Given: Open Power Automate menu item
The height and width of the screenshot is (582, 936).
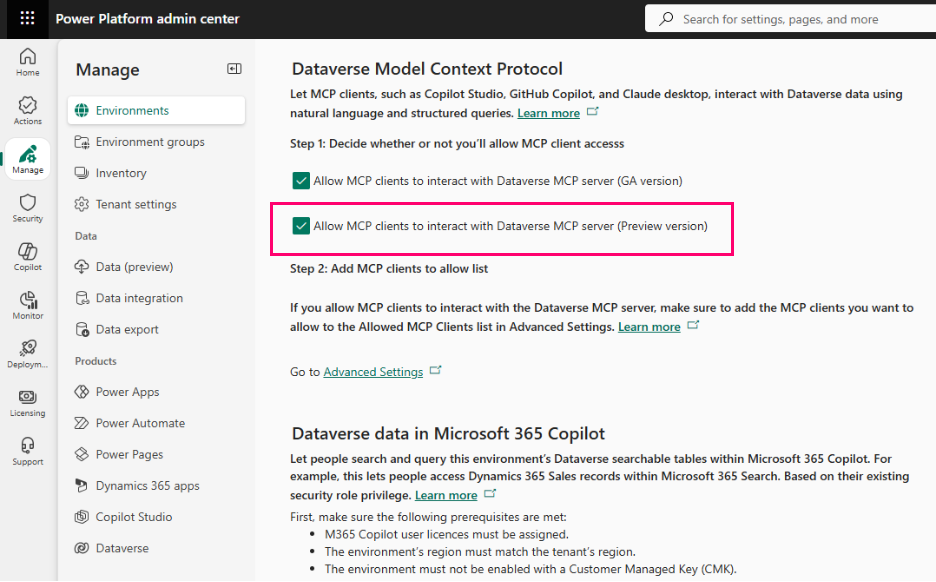Looking at the screenshot, I should point(156,423).
